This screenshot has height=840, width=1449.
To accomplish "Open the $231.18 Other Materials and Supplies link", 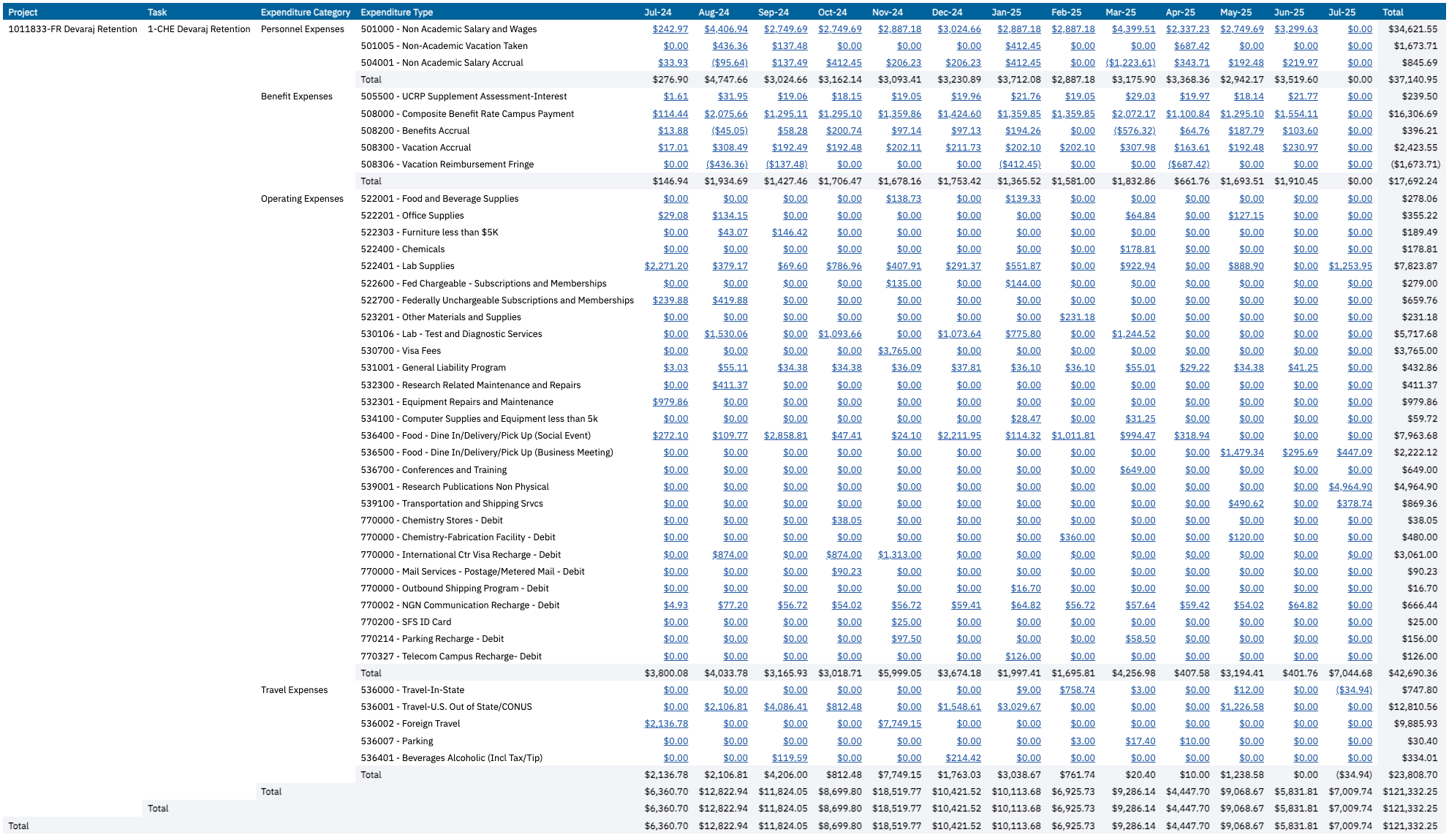I will (1078, 317).
